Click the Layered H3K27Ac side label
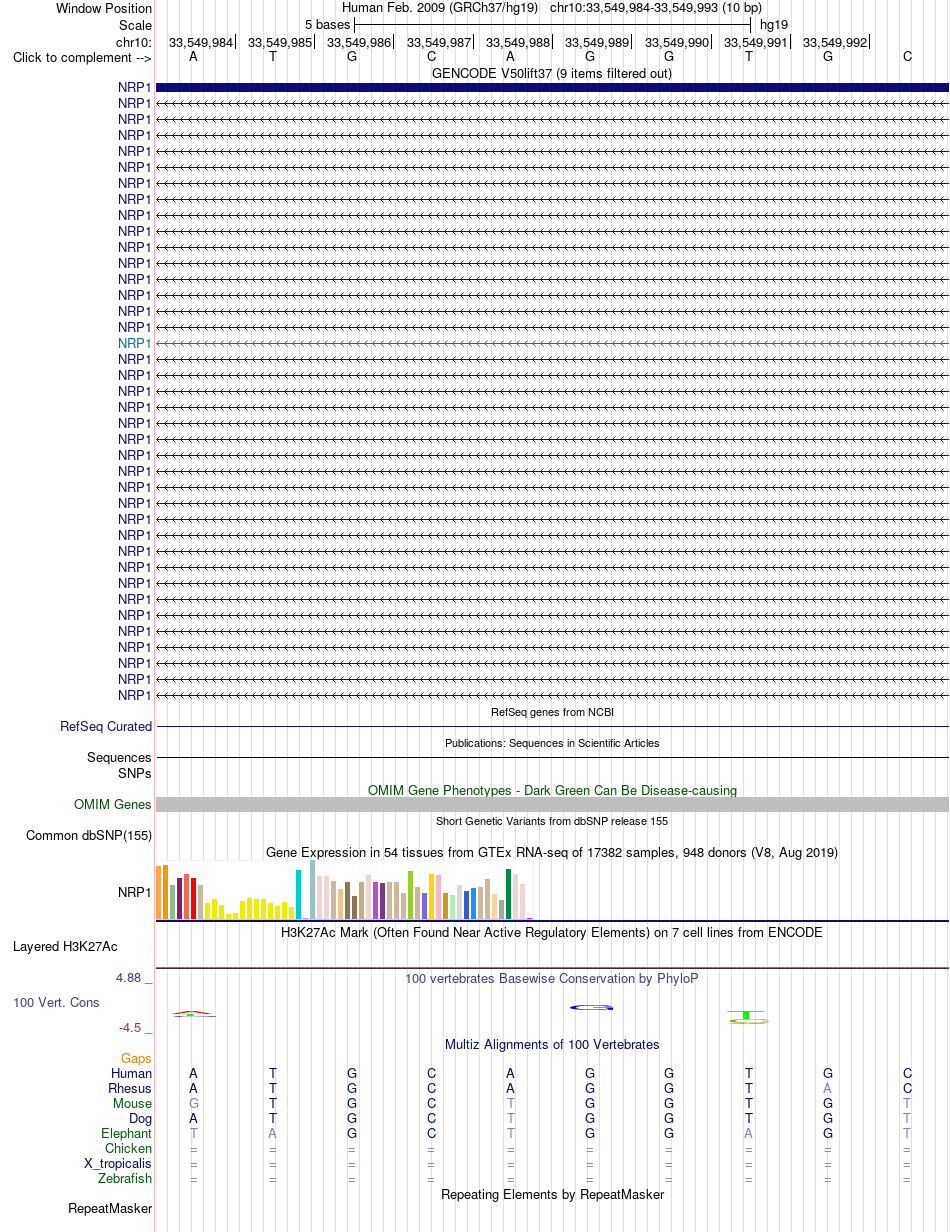This screenshot has width=950, height=1232. [x=65, y=946]
